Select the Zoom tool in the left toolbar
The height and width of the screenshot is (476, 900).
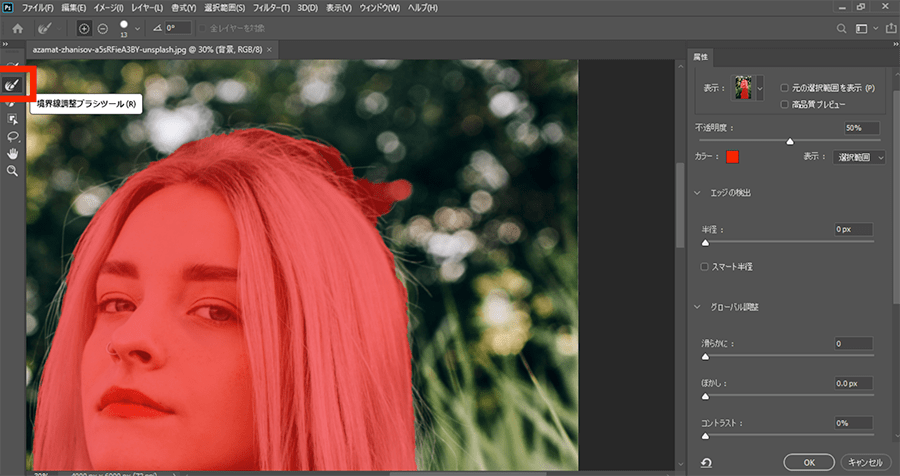(x=14, y=171)
